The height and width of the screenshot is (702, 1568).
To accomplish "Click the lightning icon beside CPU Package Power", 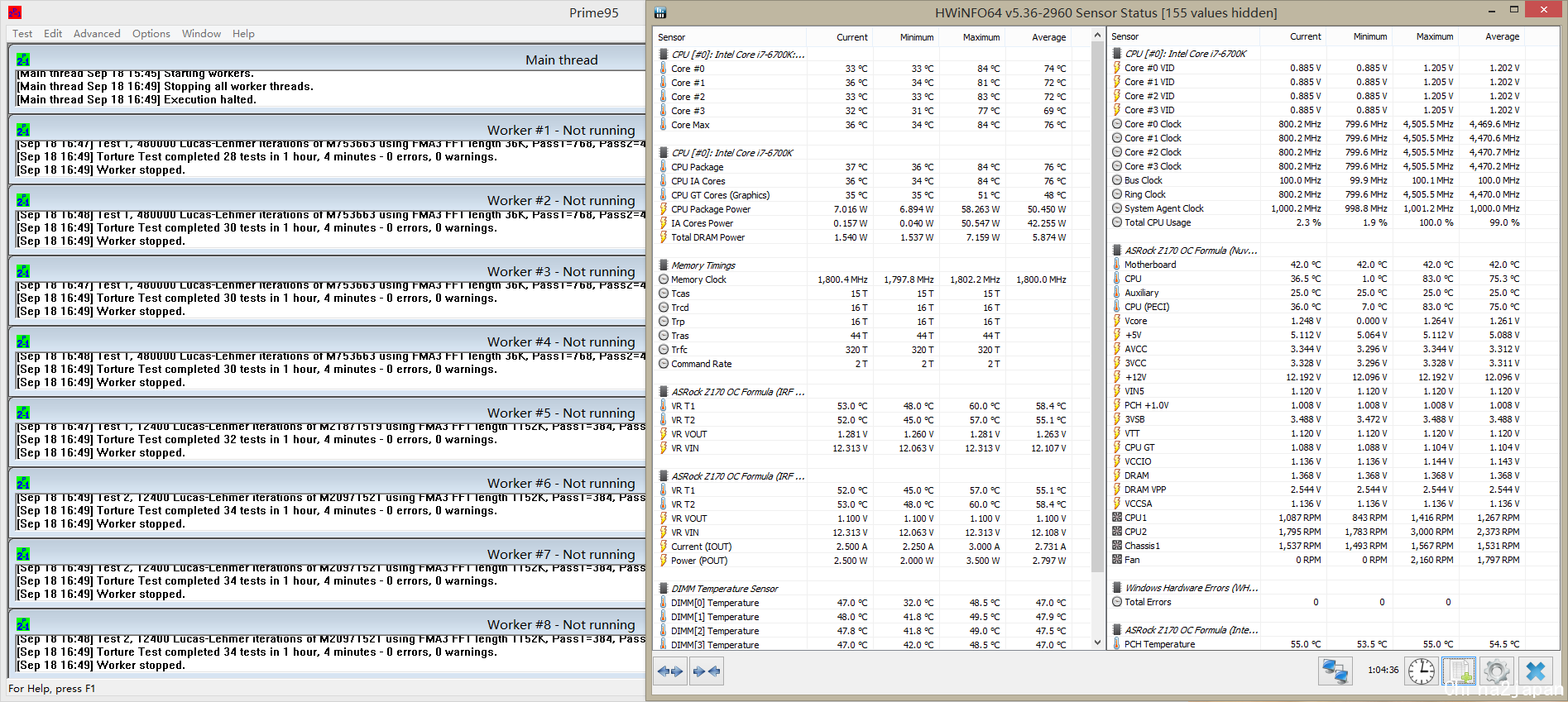I will click(x=664, y=209).
